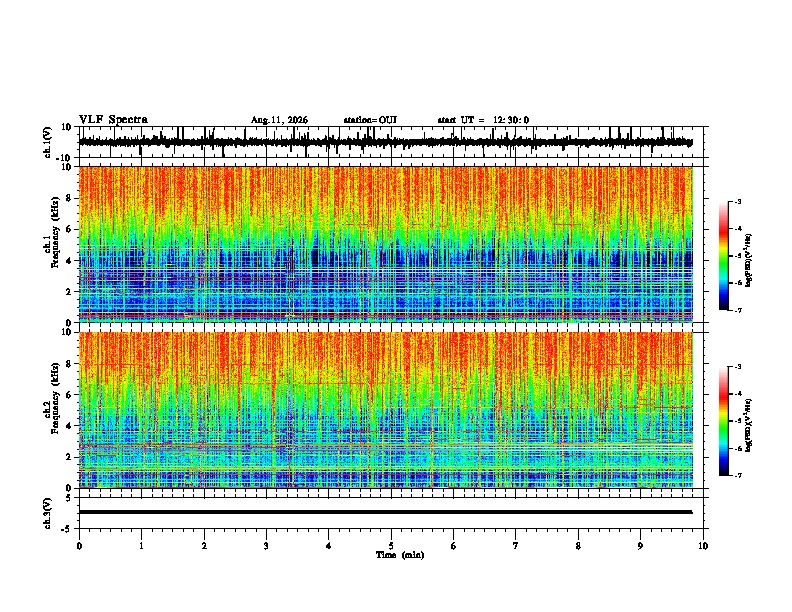
Task: Click the date label "Aug.11, 2026"
Action: [279, 120]
